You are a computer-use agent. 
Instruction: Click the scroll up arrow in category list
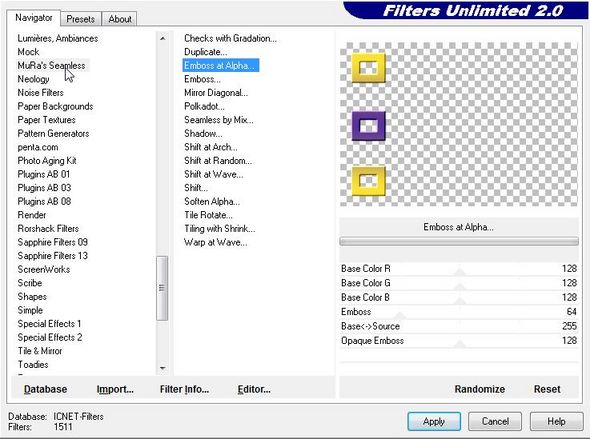tap(163, 38)
